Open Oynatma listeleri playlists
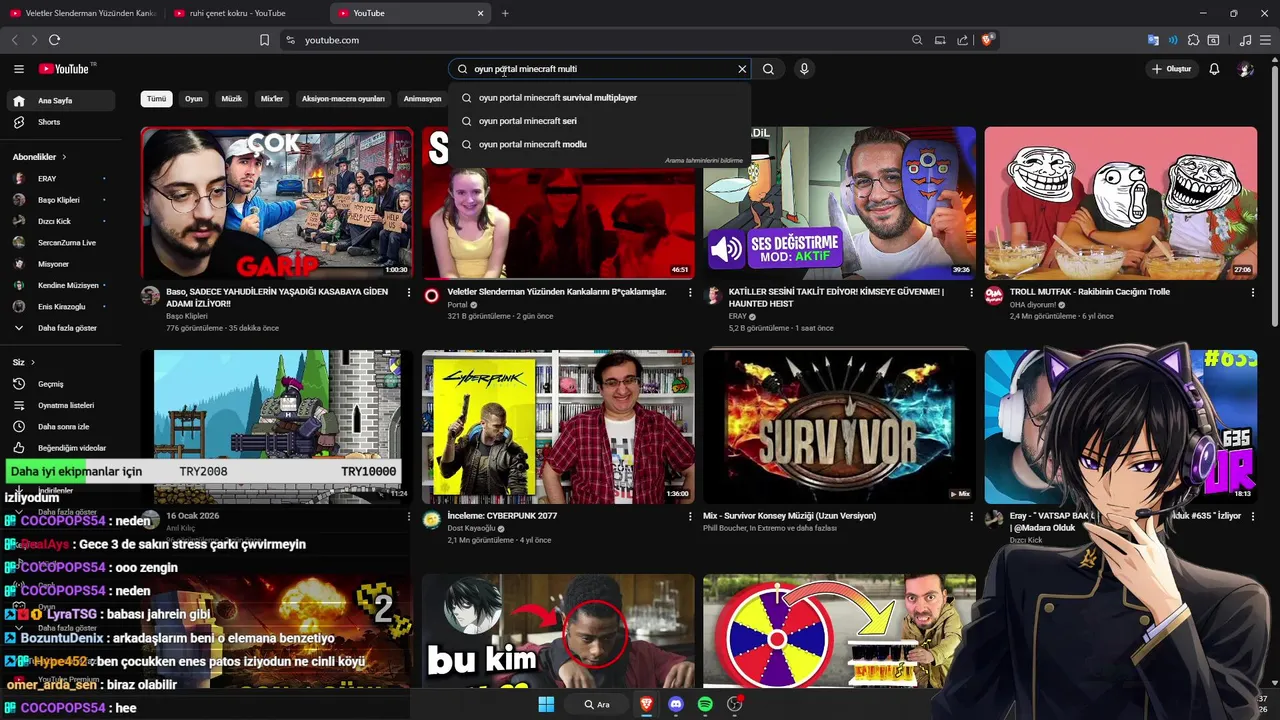The image size is (1280, 720). click(x=60, y=405)
